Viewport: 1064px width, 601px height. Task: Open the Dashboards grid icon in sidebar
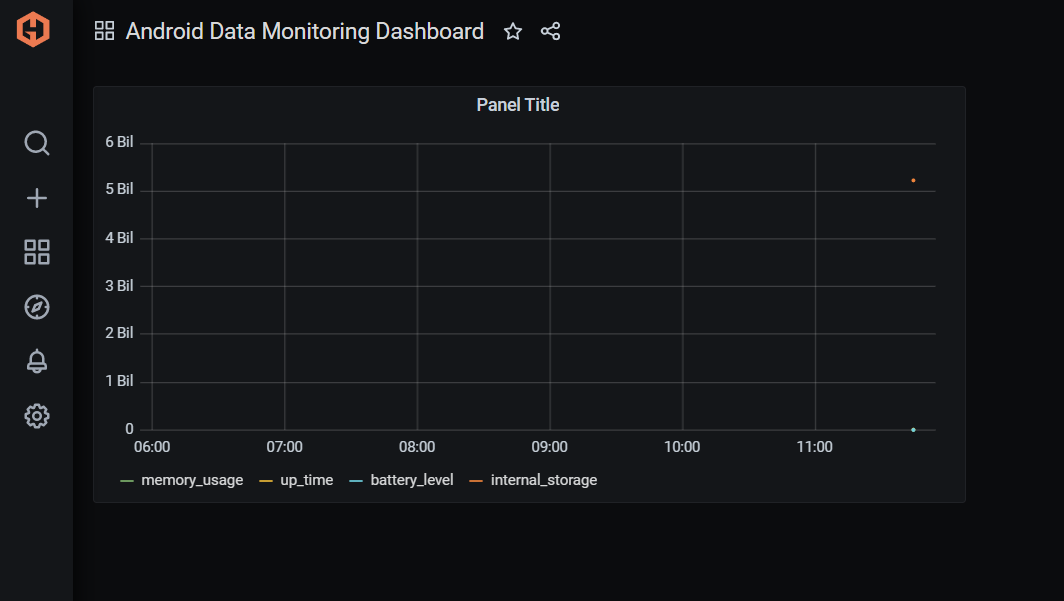(37, 252)
